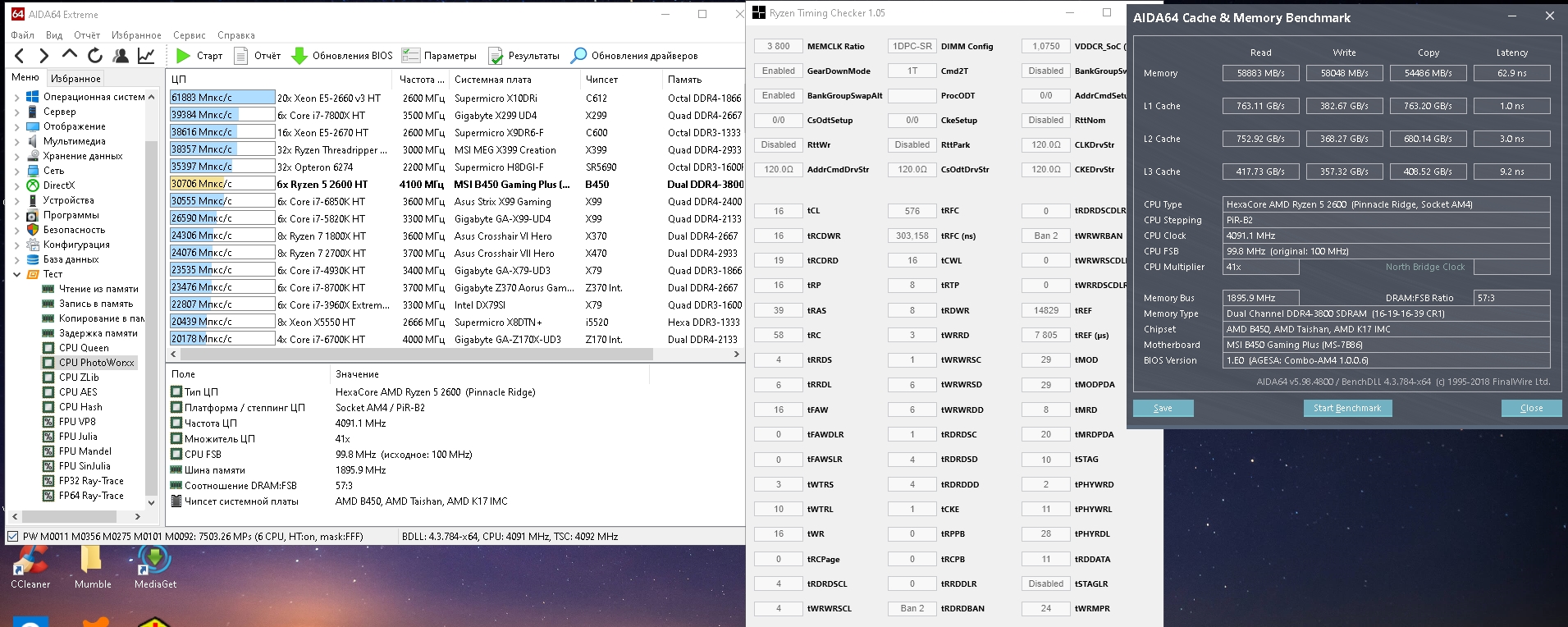Click the tCL value field in Ryzen Timing Checker
1568x627 pixels.
(779, 211)
